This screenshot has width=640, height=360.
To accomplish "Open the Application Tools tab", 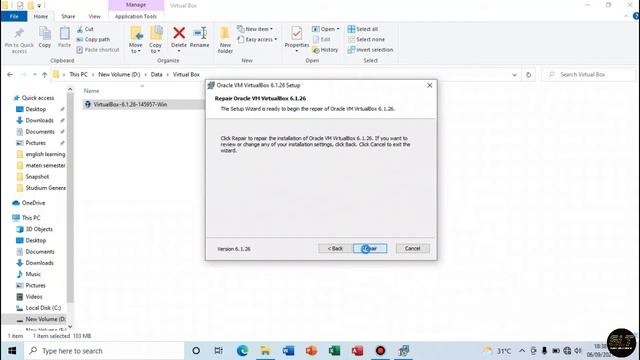I will pos(136,16).
